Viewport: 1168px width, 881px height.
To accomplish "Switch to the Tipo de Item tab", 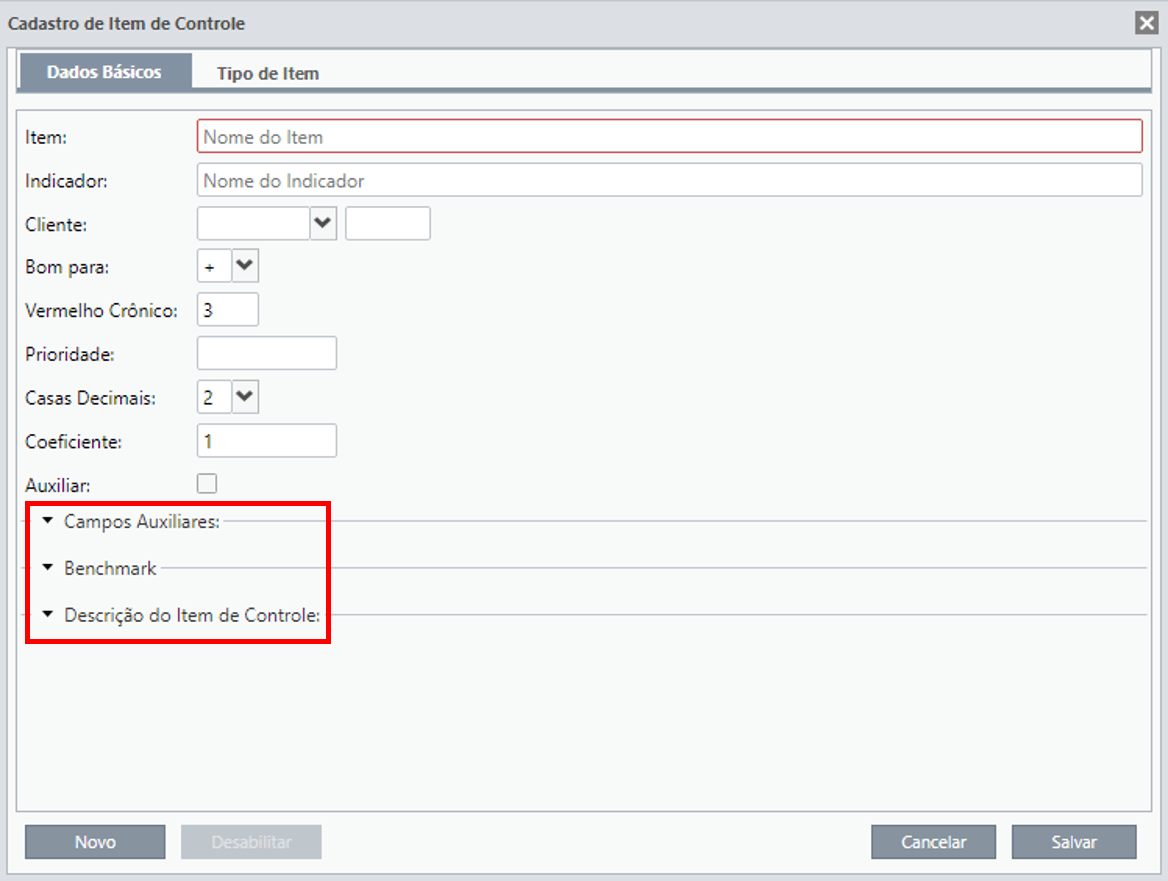I will click(x=268, y=73).
